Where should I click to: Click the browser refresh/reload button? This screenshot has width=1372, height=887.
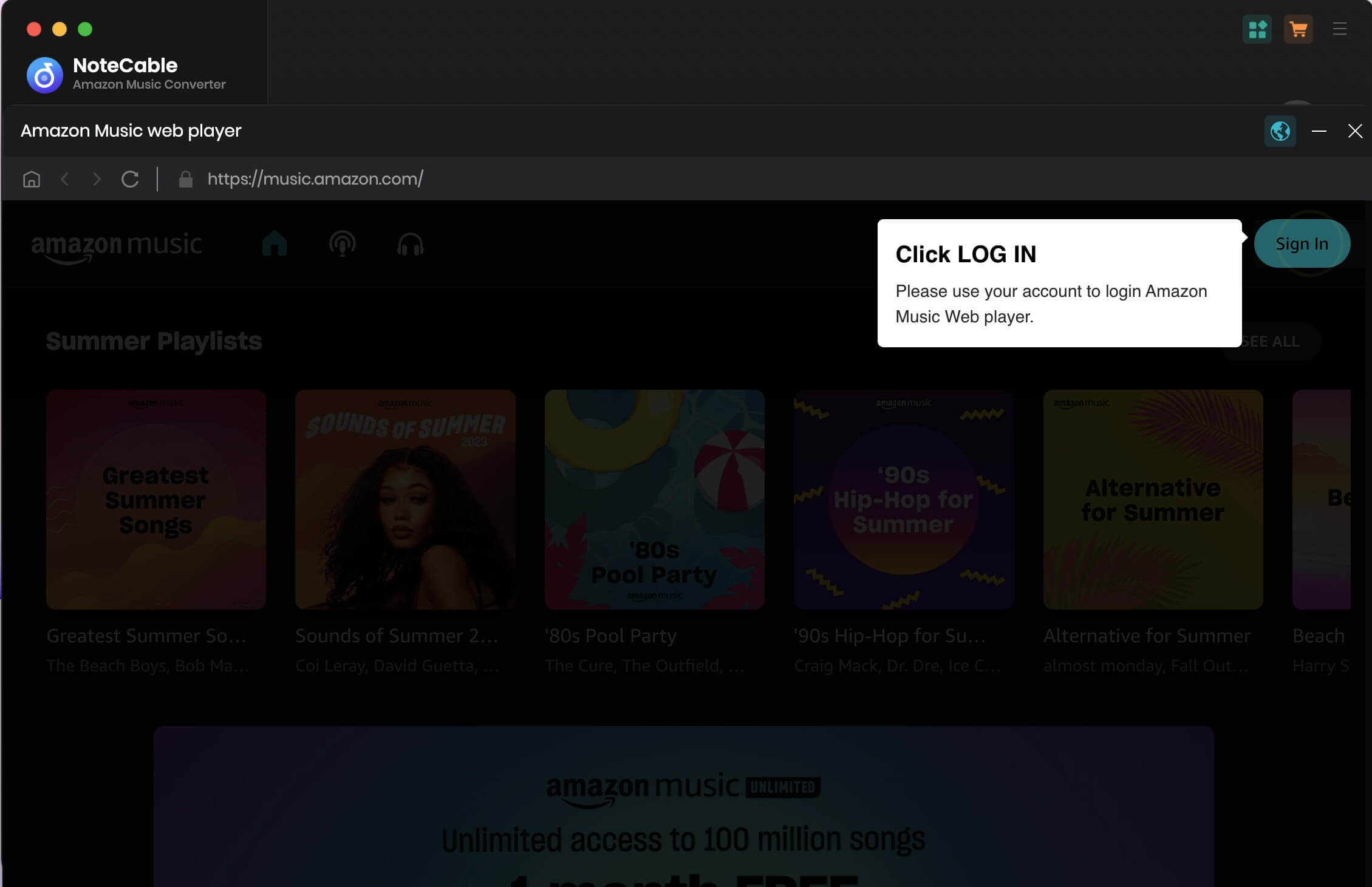click(x=130, y=179)
